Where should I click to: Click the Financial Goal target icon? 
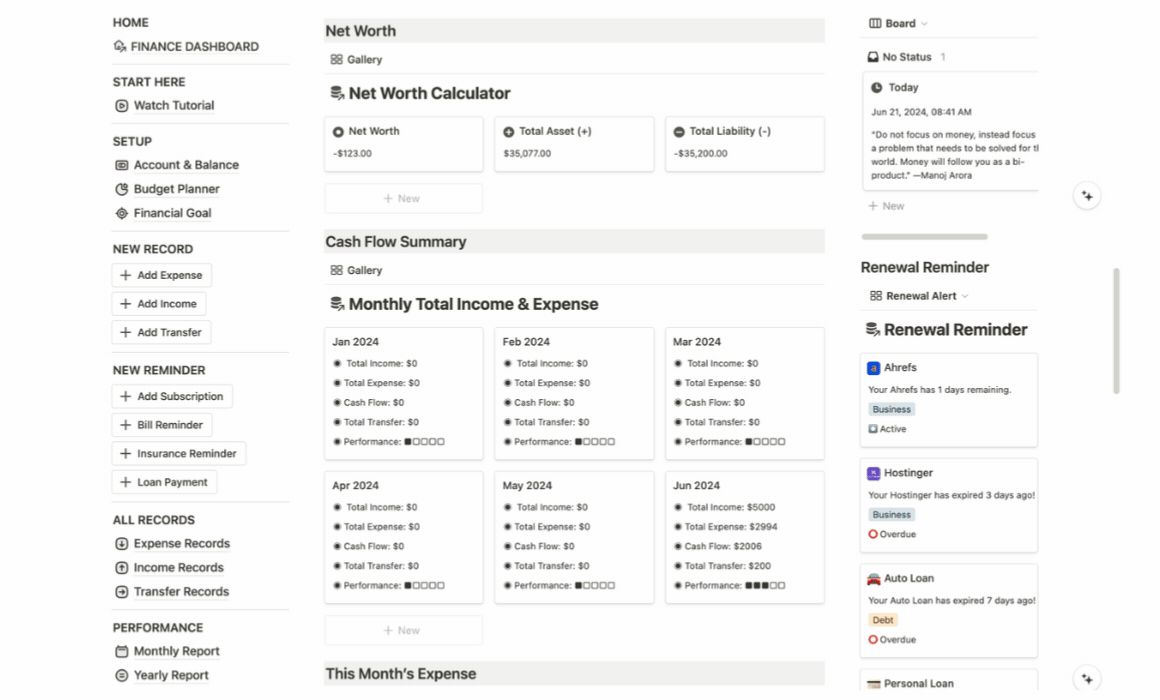[121, 213]
